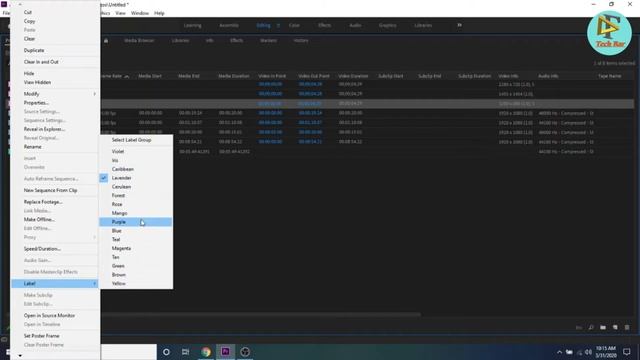Set label color to Rose
This screenshot has height=360, width=640.
tap(117, 204)
